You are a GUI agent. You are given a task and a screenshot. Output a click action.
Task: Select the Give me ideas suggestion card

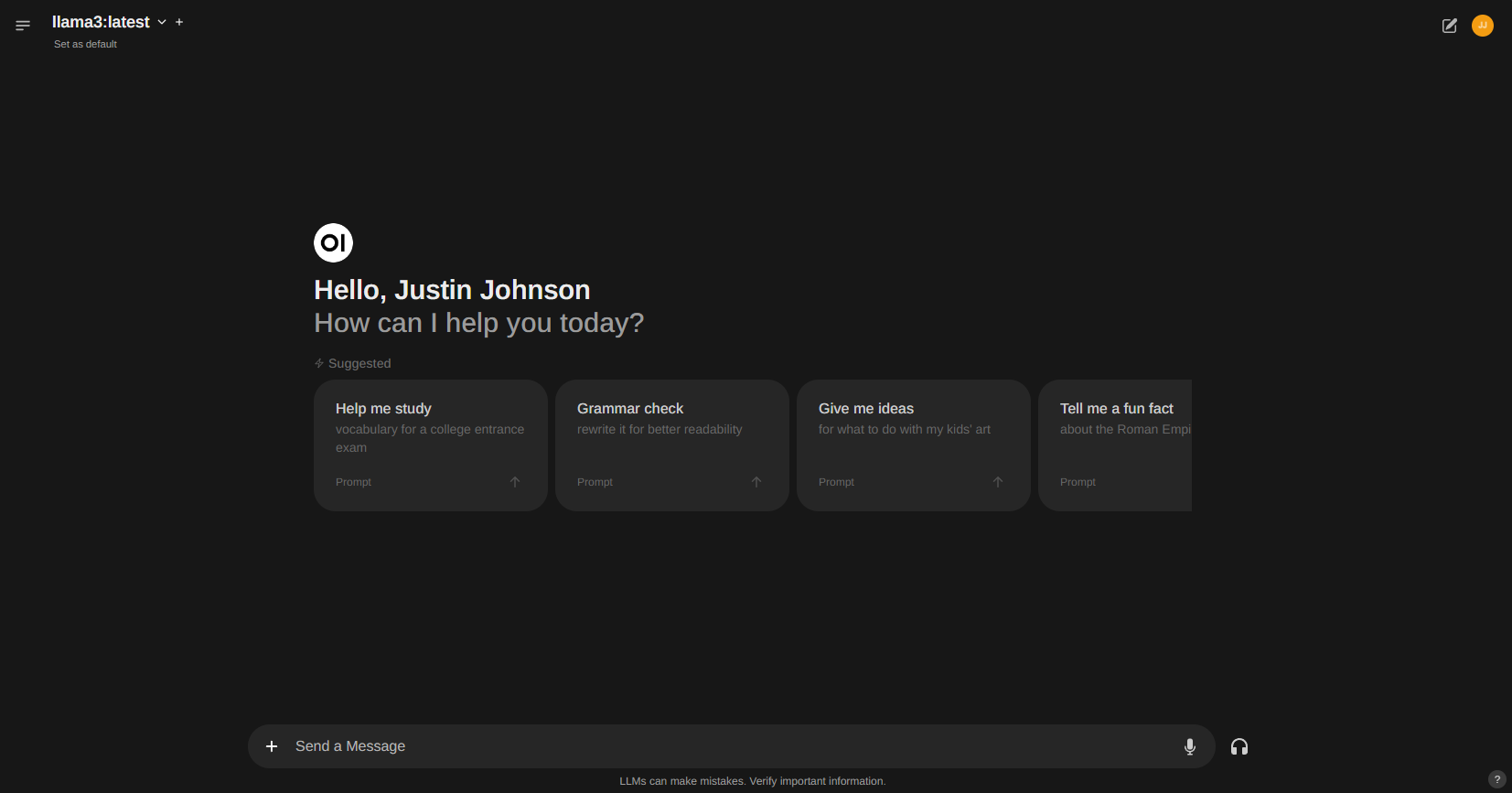point(914,445)
